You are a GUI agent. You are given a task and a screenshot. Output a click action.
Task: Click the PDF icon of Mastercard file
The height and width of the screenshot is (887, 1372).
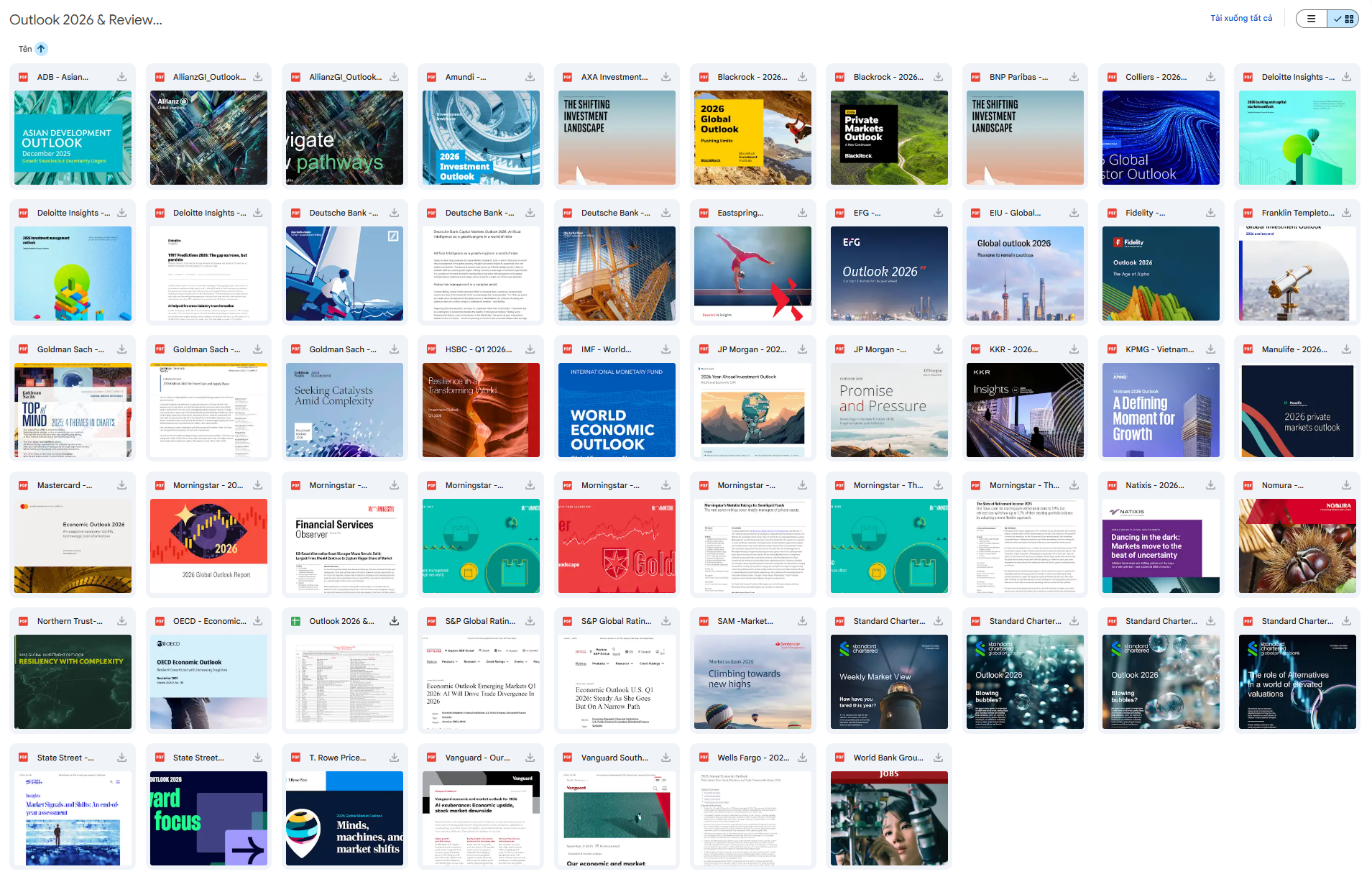(x=24, y=485)
